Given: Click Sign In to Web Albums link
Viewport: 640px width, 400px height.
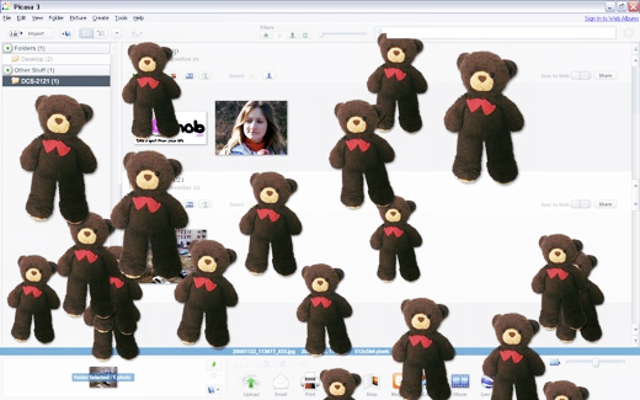Looking at the screenshot, I should click(x=611, y=19).
